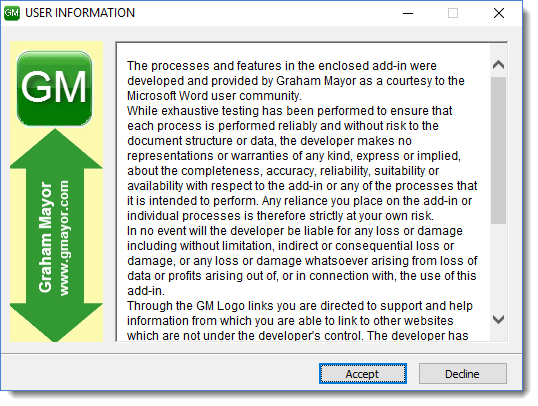Minimize the USER INFORMATION window
This screenshot has width=538, height=406.
point(408,13)
